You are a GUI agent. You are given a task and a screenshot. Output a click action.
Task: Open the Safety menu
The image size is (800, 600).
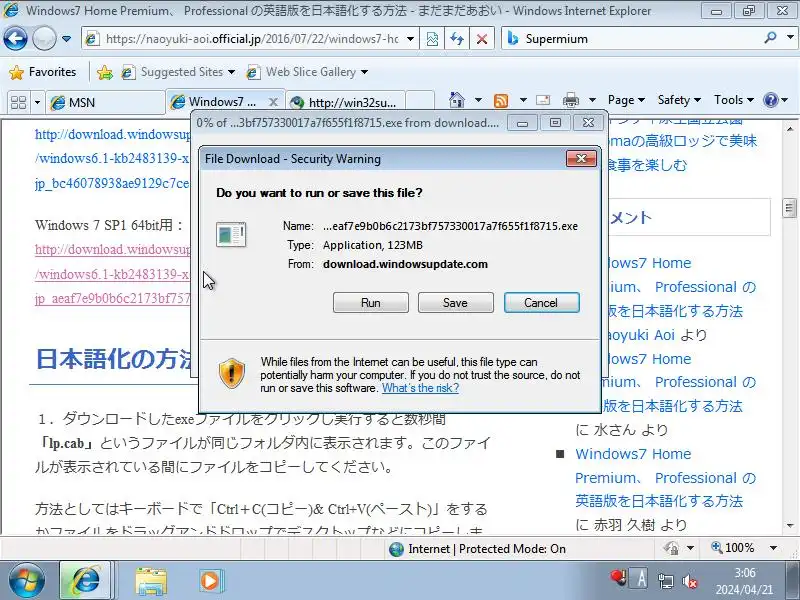(x=679, y=100)
